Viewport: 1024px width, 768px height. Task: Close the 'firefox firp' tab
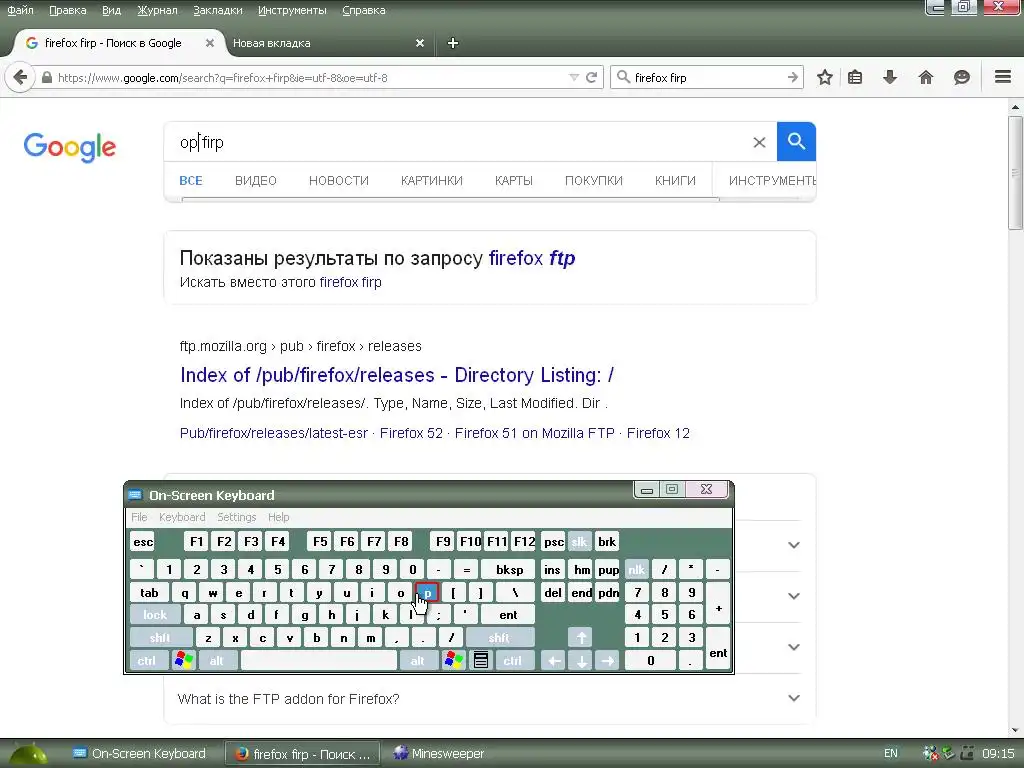coord(210,43)
